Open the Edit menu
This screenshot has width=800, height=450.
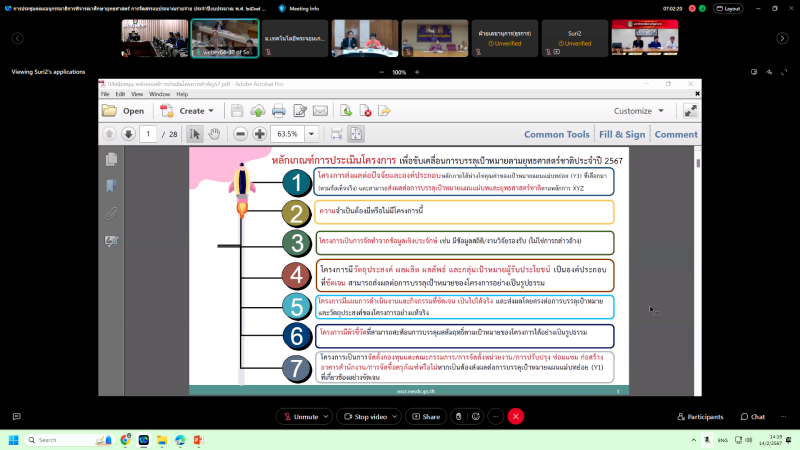[x=120, y=94]
